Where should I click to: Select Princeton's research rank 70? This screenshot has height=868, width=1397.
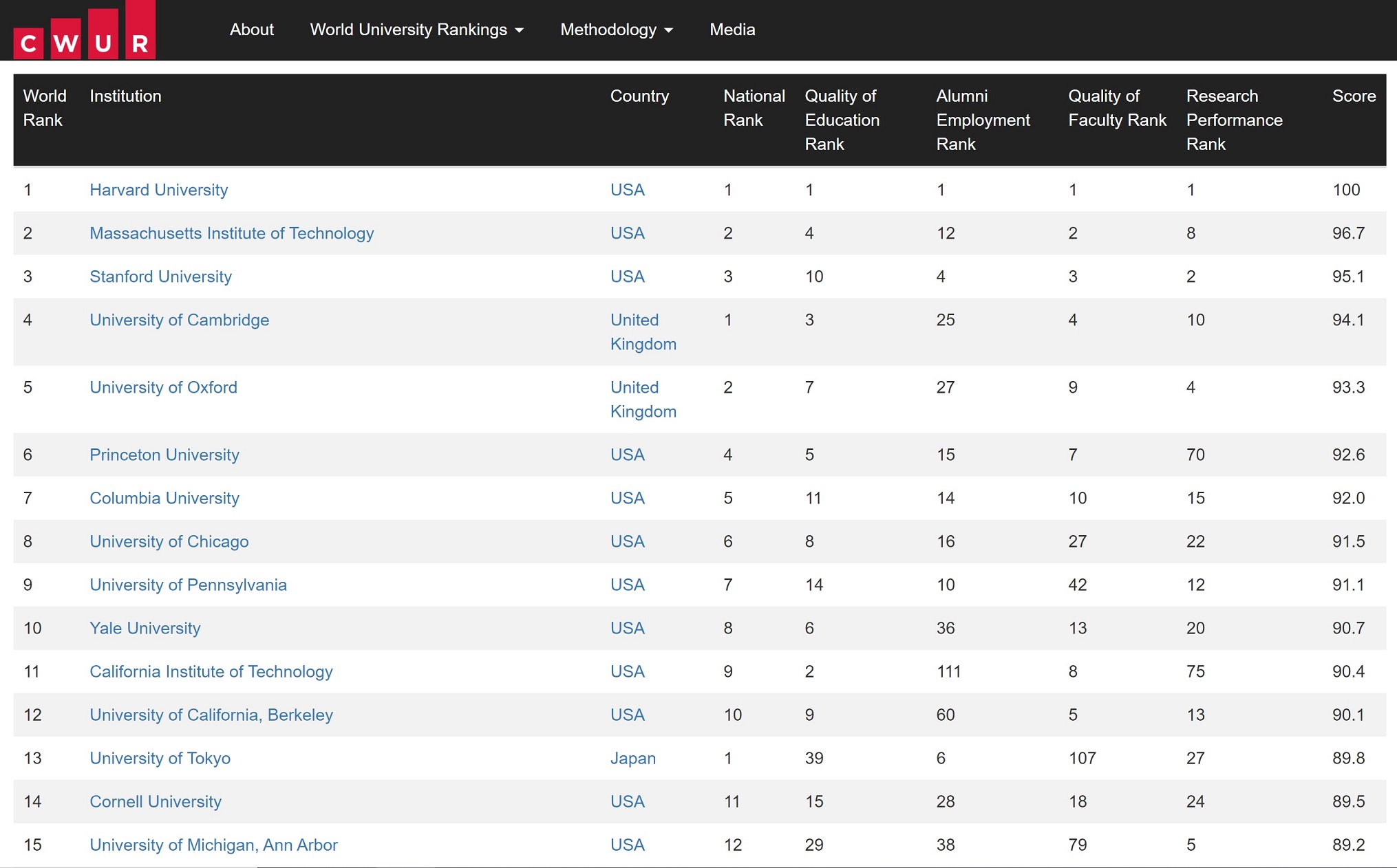[1196, 455]
